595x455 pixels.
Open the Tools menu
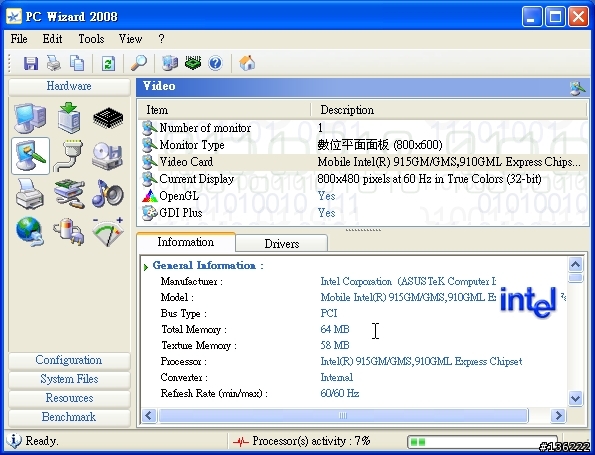tap(91, 39)
